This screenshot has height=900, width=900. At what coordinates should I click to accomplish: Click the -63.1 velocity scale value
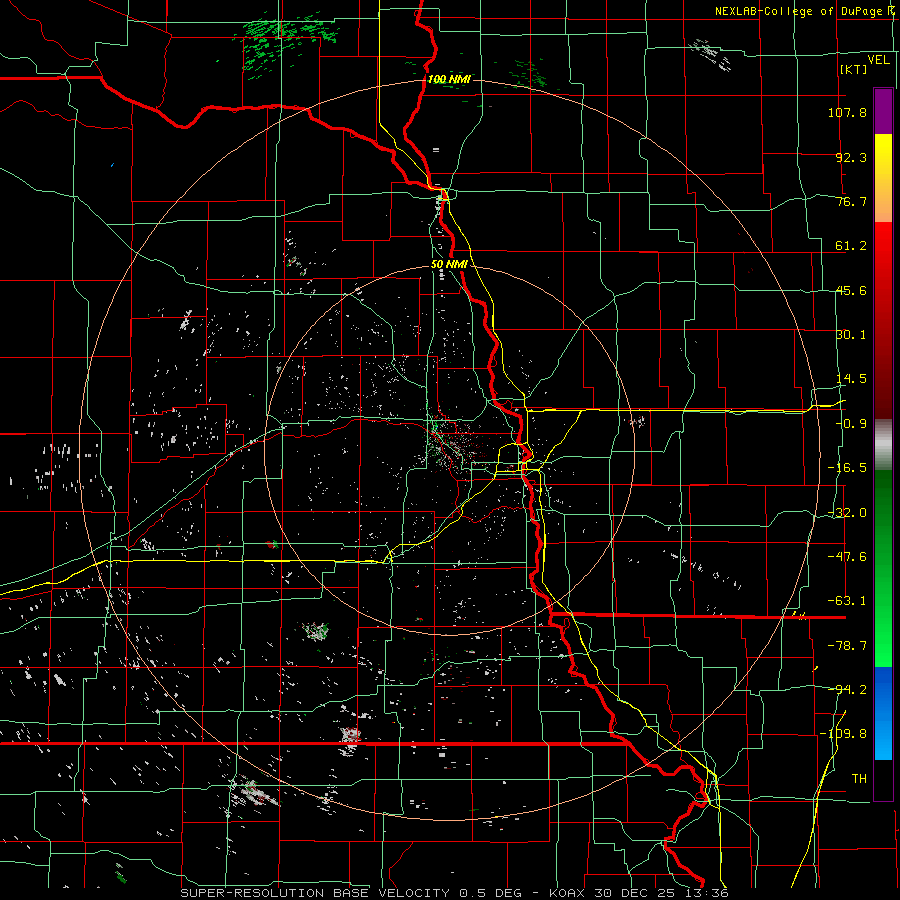pyautogui.click(x=847, y=601)
